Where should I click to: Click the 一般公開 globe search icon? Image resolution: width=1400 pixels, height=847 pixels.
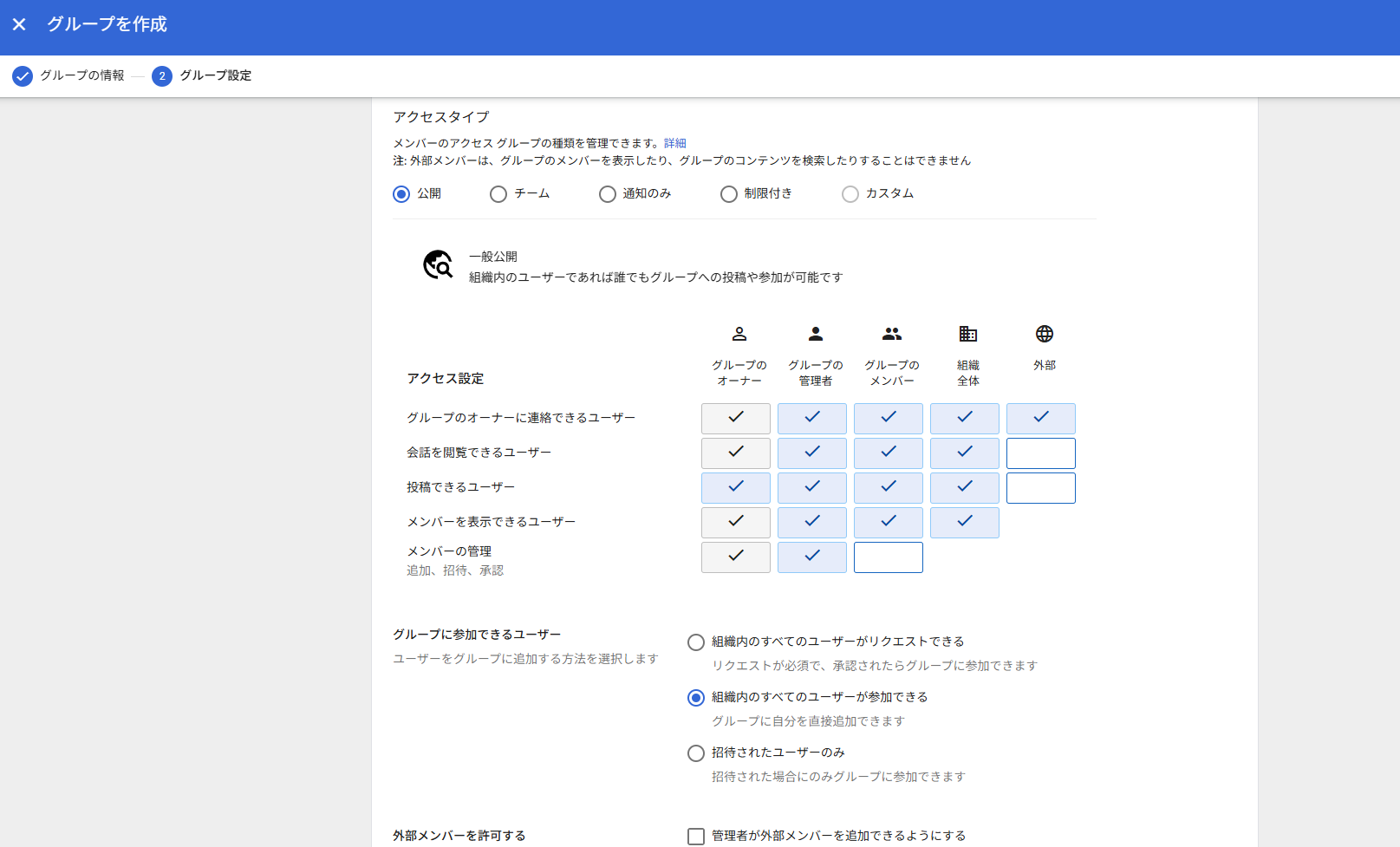point(438,264)
